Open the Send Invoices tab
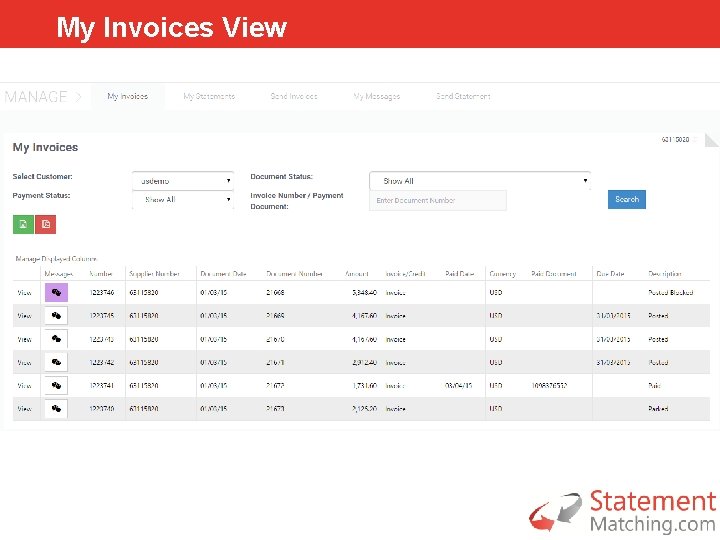The width and height of the screenshot is (720, 540). click(x=294, y=96)
